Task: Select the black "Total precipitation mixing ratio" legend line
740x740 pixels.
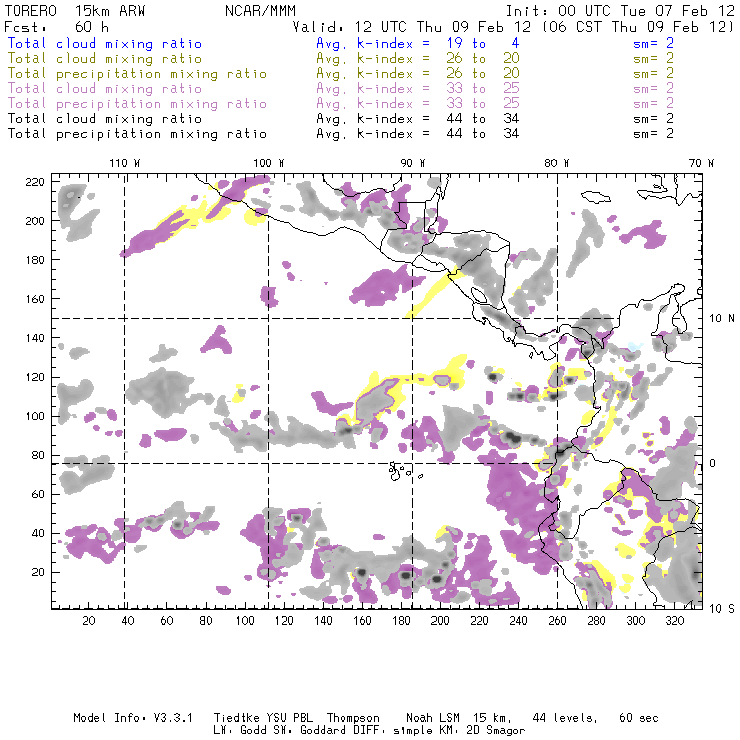Action: click(x=137, y=134)
